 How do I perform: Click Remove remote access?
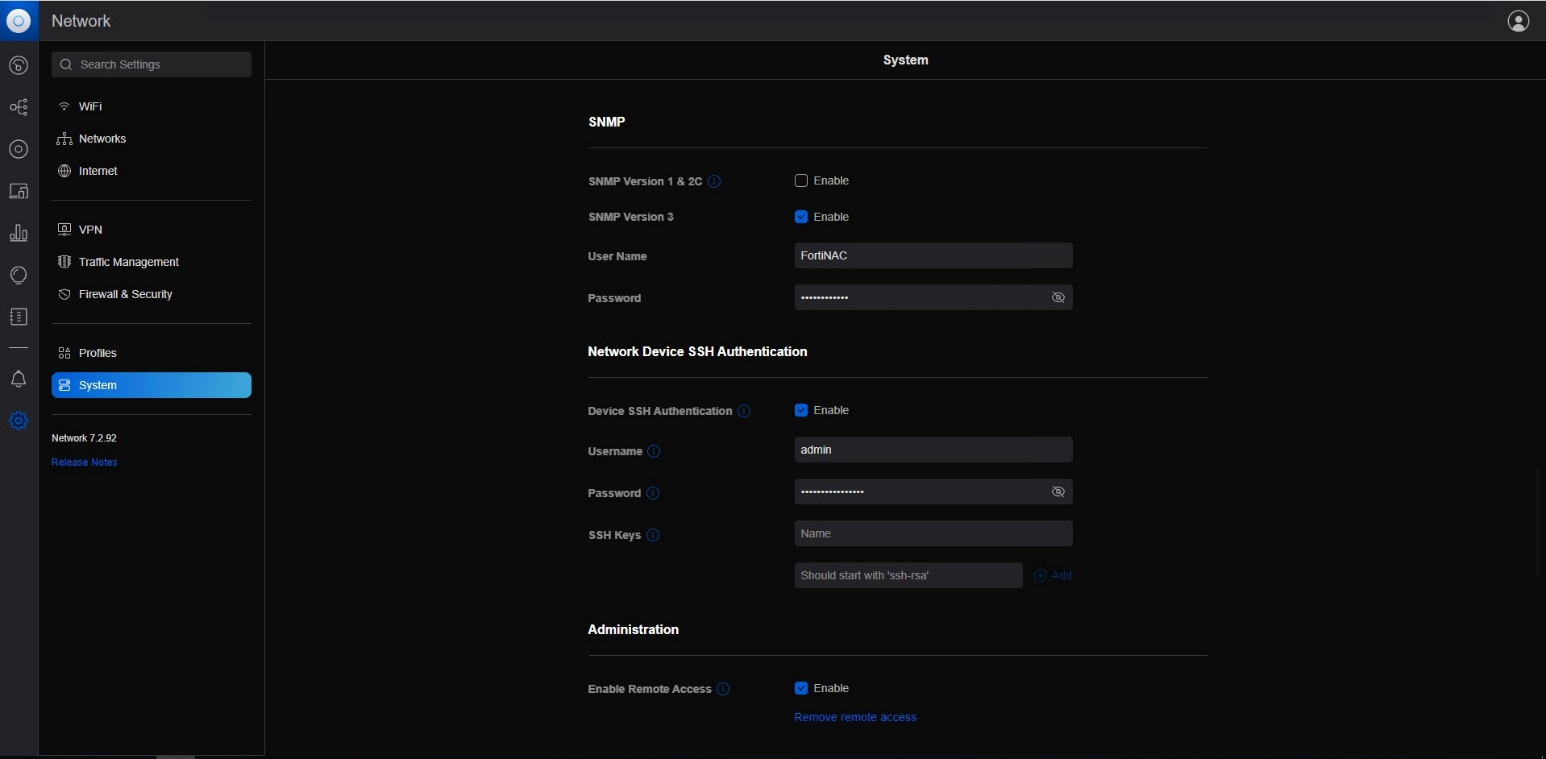pos(855,717)
